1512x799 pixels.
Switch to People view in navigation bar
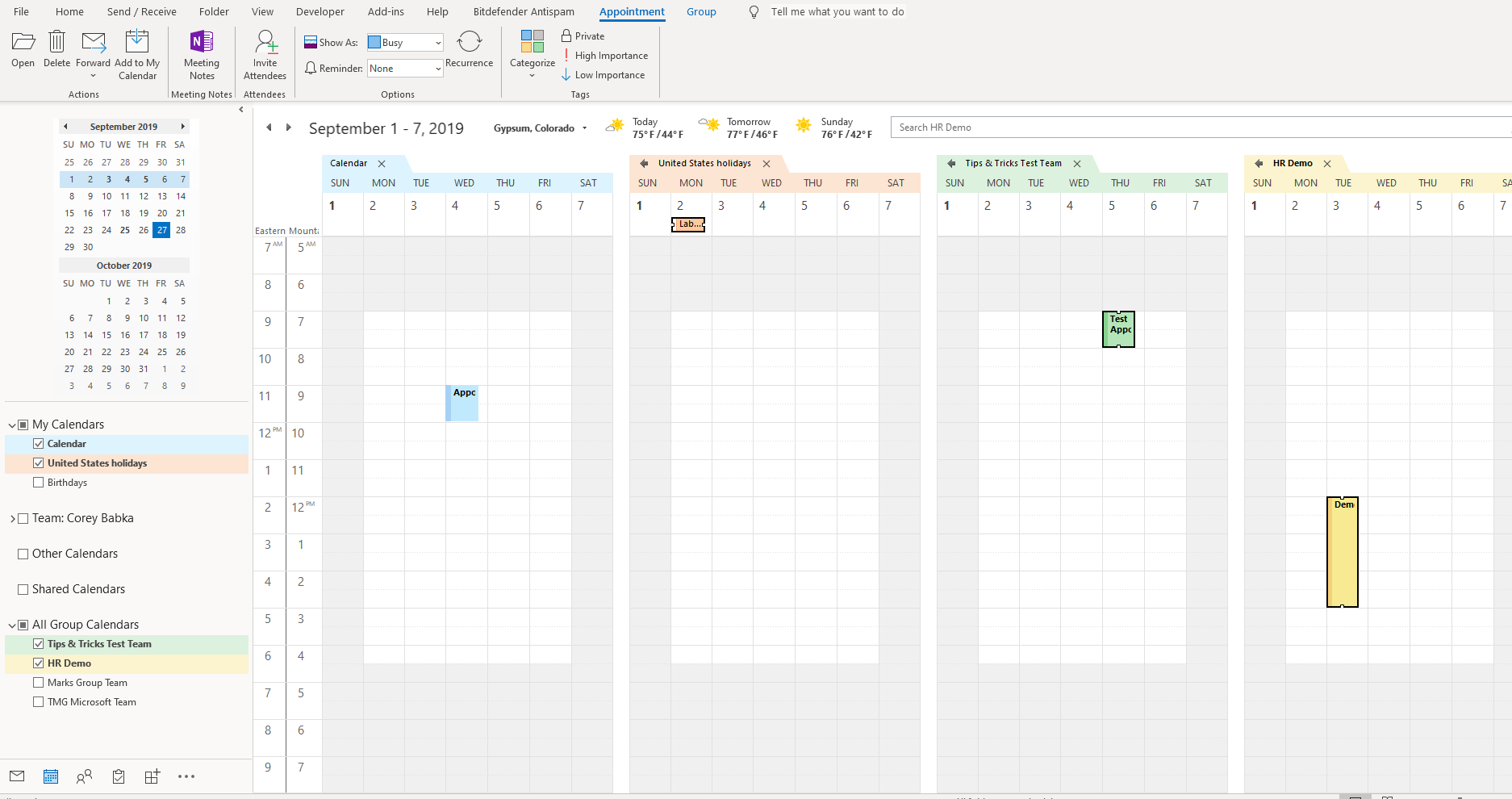(84, 776)
